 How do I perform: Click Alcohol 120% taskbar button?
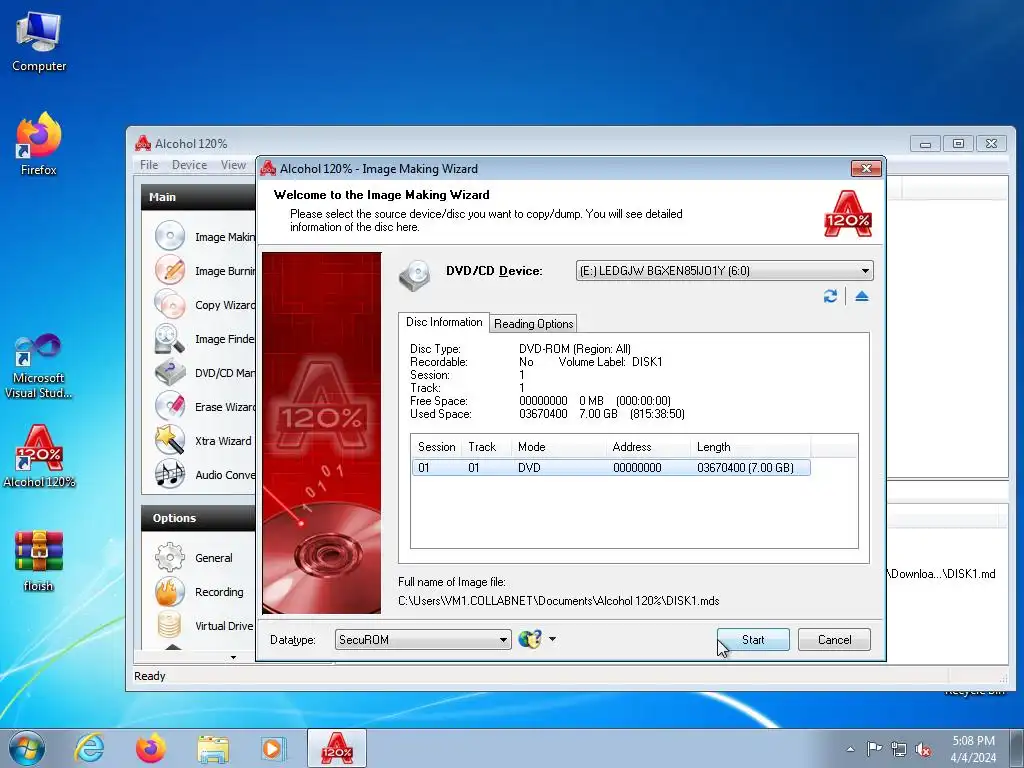click(337, 748)
